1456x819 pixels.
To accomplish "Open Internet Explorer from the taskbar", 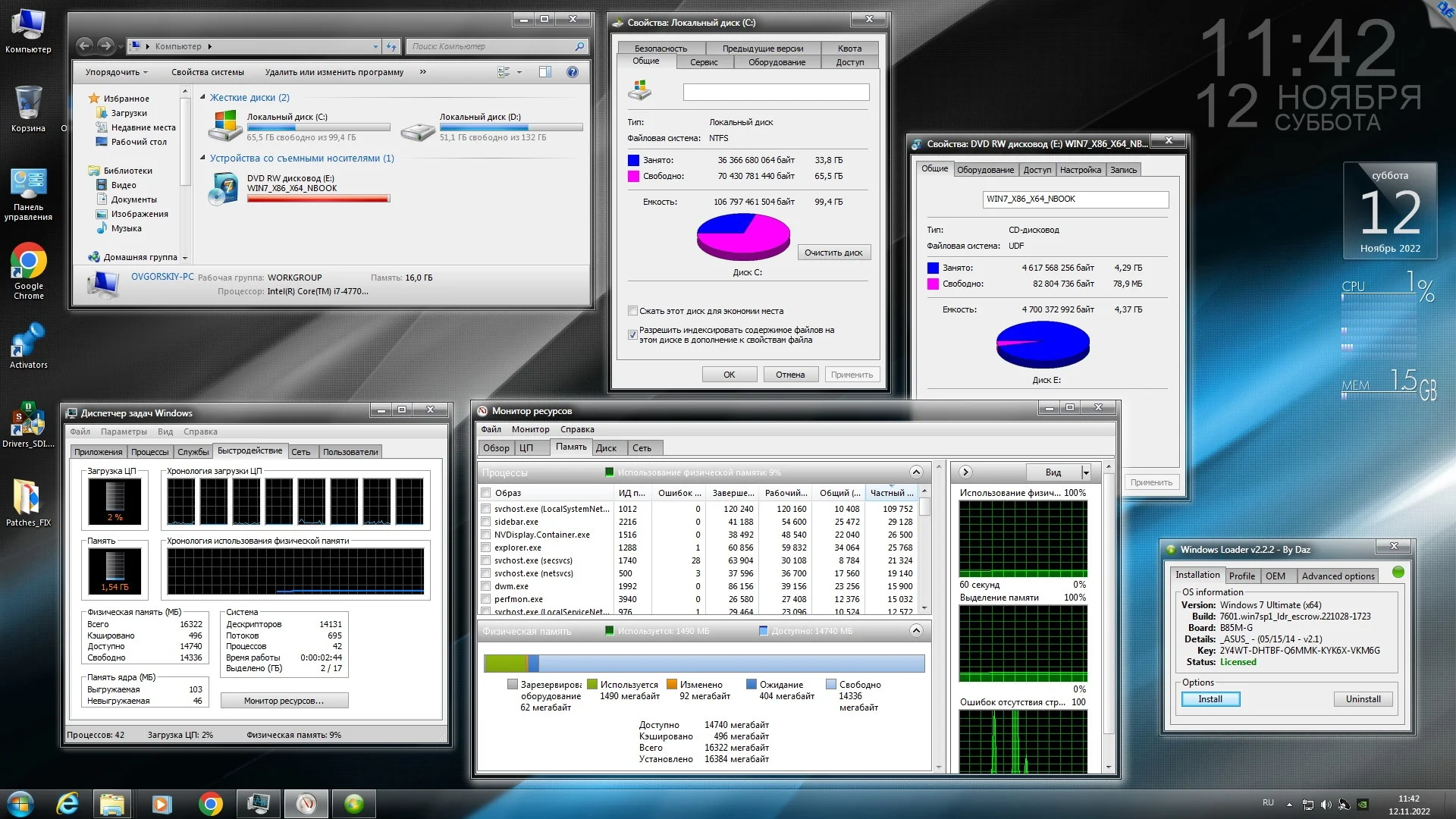I will click(68, 804).
